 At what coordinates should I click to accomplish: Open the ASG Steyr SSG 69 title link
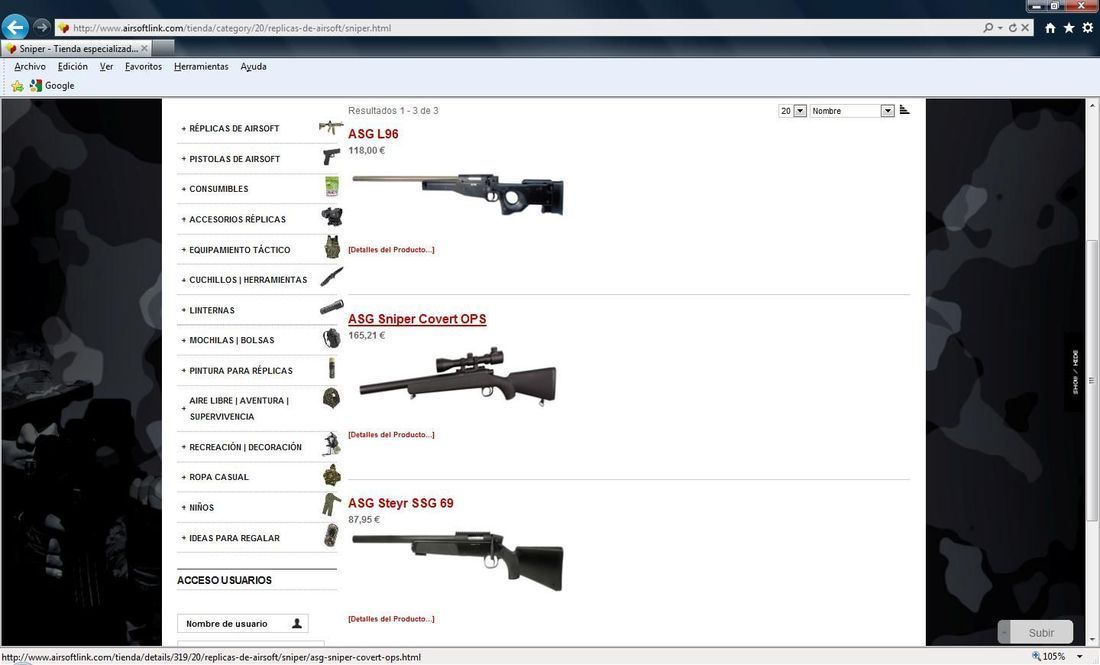(x=401, y=503)
